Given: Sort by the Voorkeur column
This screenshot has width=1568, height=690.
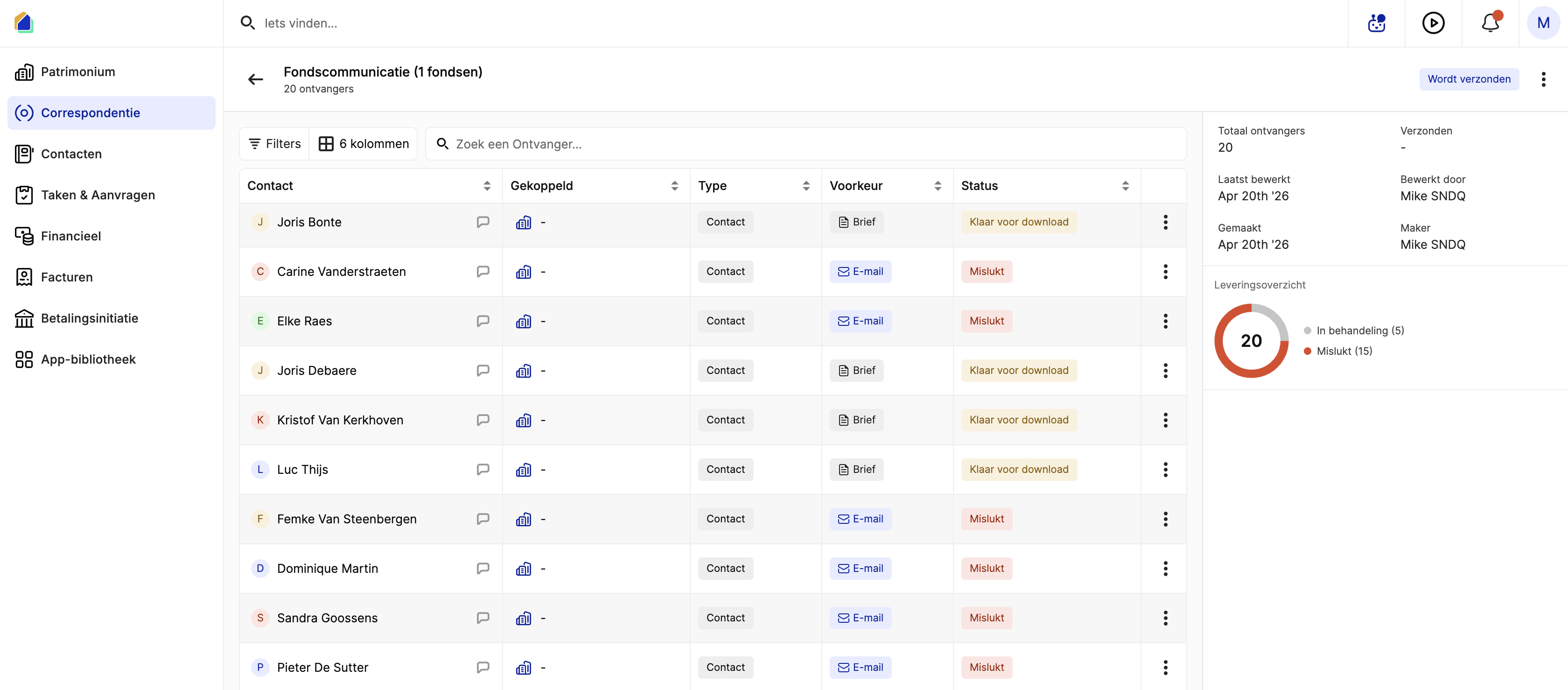Looking at the screenshot, I should (x=938, y=186).
